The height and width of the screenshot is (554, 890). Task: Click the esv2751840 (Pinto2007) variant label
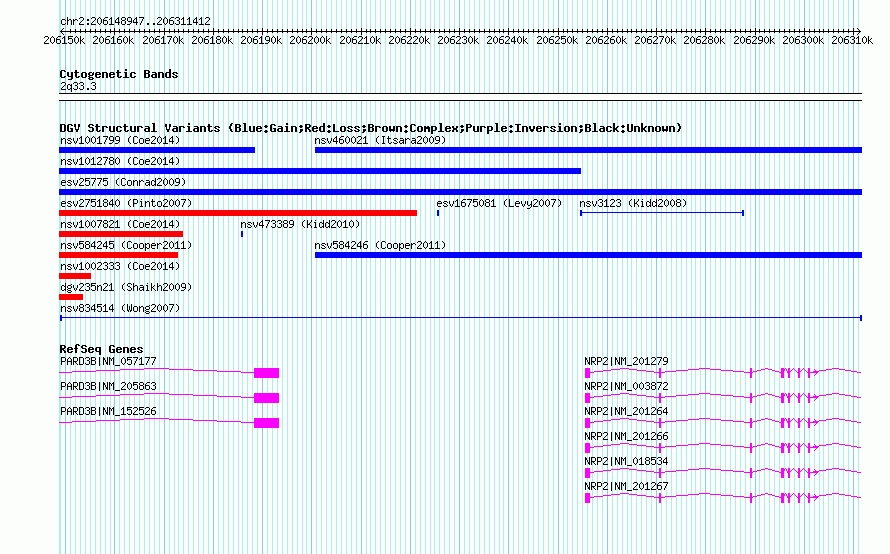[126, 203]
